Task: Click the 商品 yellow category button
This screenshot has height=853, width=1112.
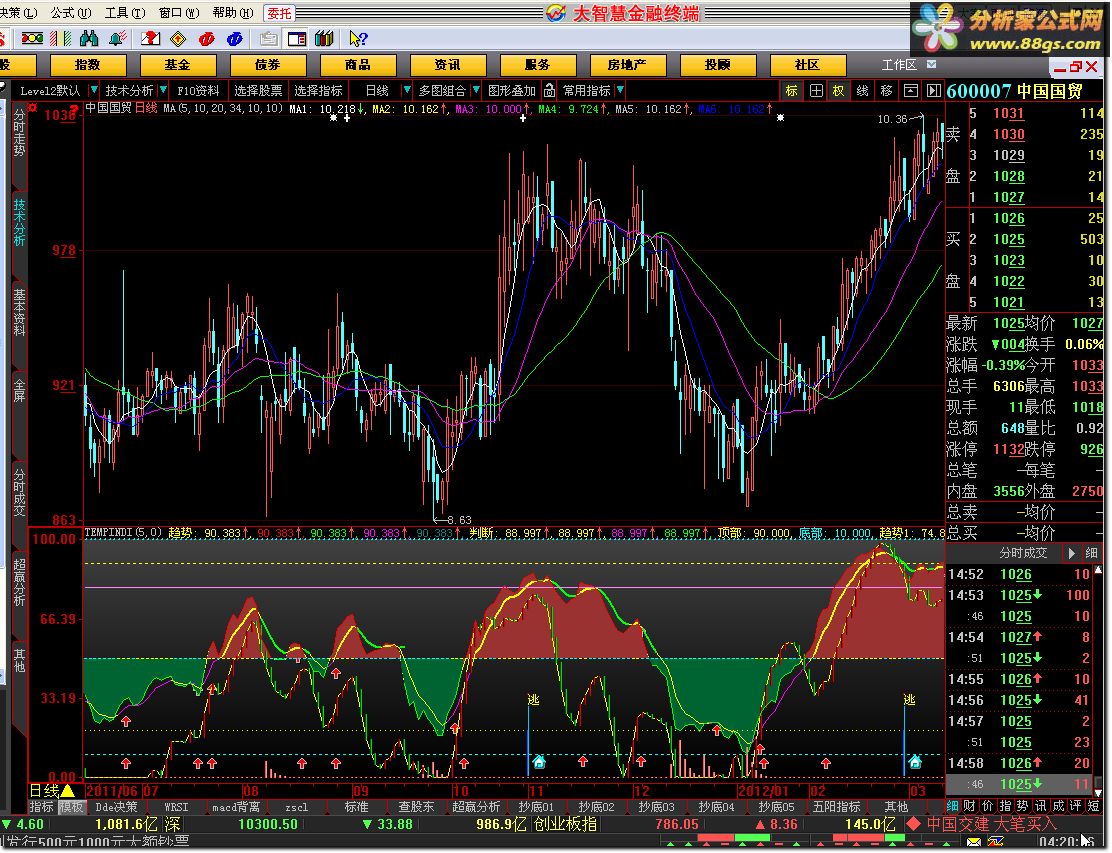Action: click(x=357, y=65)
